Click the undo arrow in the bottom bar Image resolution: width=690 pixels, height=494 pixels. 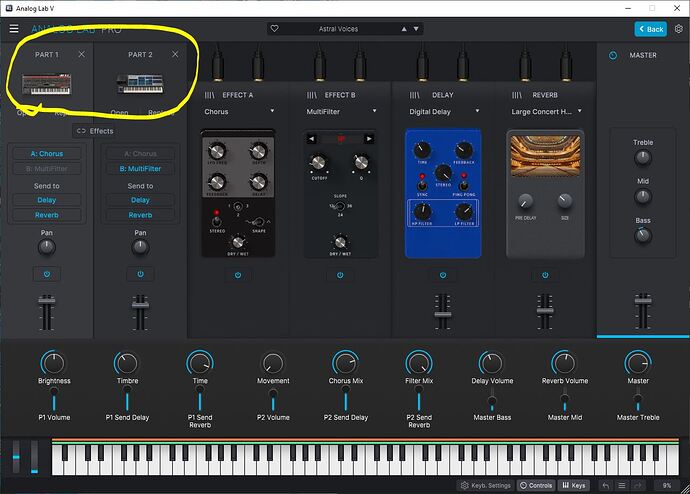(606, 486)
